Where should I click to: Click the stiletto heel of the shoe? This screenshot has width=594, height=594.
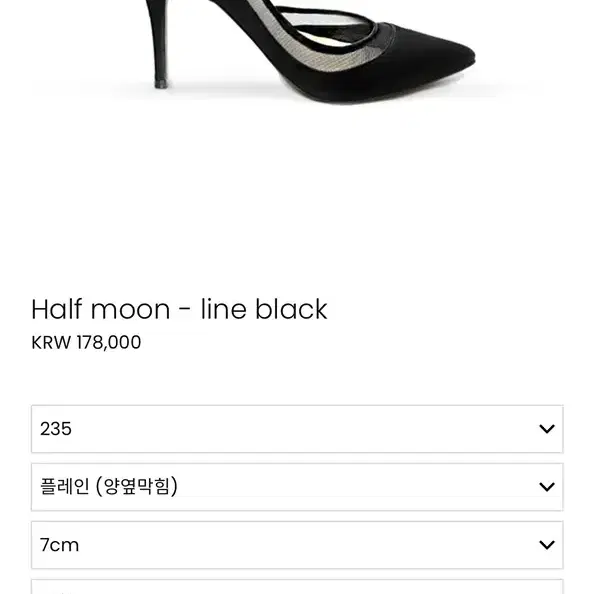[159, 44]
